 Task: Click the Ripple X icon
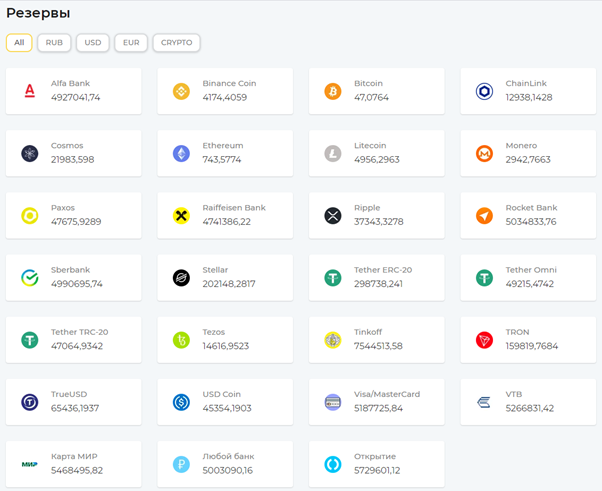click(x=333, y=216)
